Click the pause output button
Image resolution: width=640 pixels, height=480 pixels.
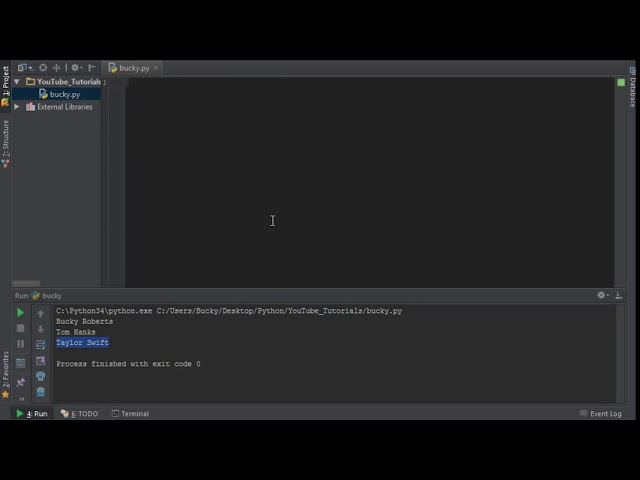[20, 344]
